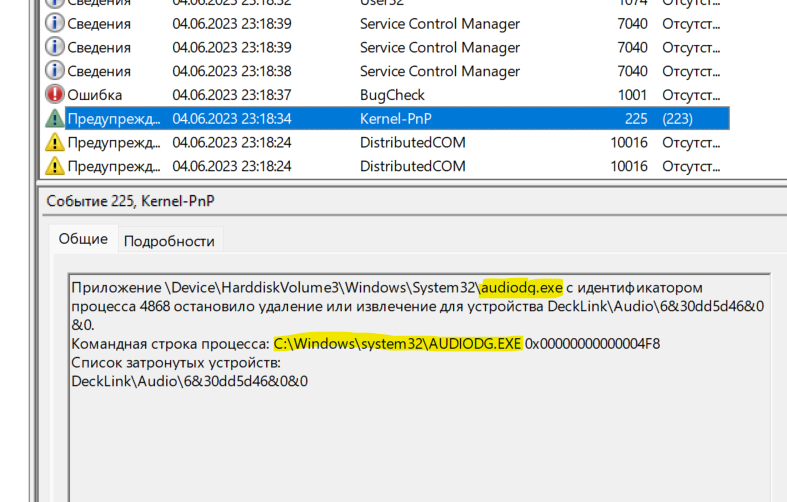
Task: Click the info icon of the 23:18:38 event
Action: (55, 71)
